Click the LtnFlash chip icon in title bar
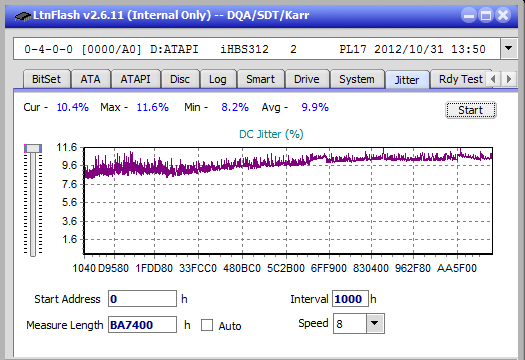The width and height of the screenshot is (525, 360). [x=23, y=15]
